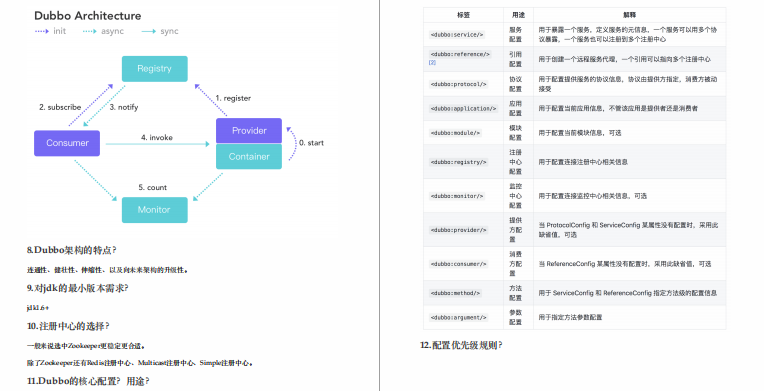
Task: Click the explanation mentioning ProtocolConfig 和 ServiceConfig
Action: (x=628, y=230)
